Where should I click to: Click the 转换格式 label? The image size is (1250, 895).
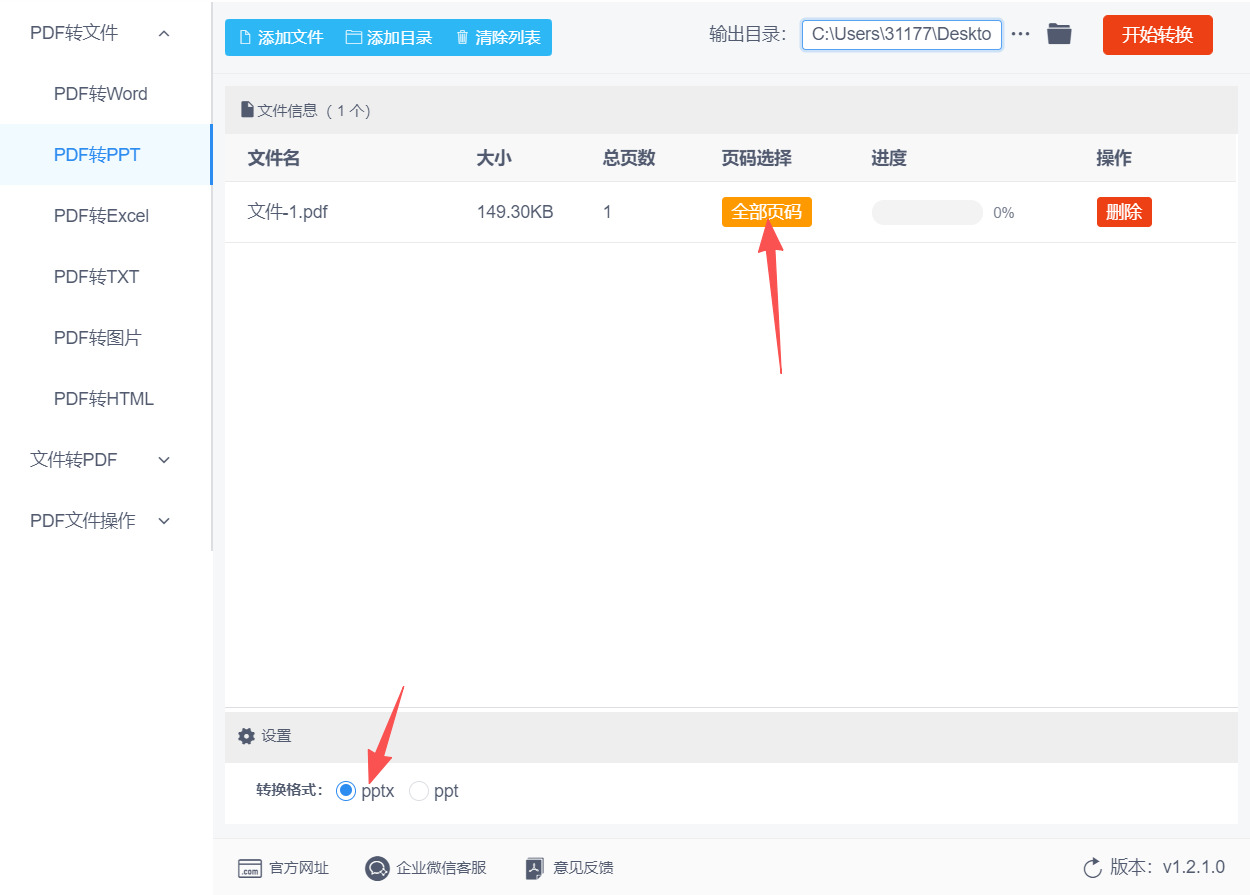[290, 791]
